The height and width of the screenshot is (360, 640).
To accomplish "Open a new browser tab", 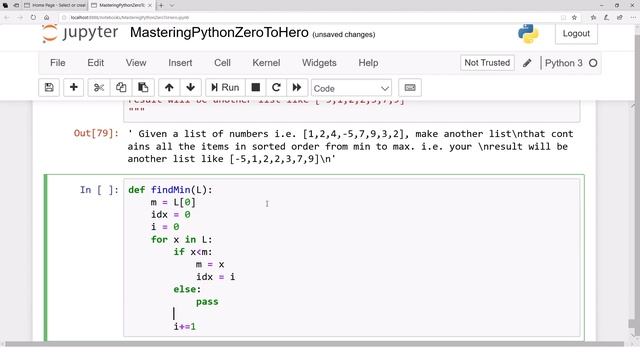I will 161,5.
